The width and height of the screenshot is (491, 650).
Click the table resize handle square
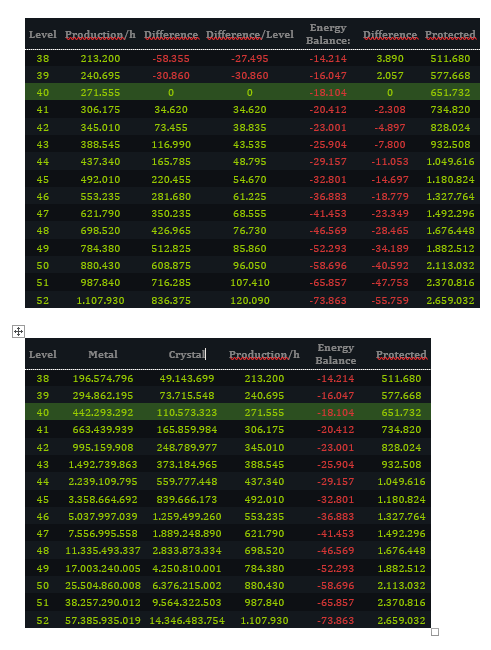435,632
